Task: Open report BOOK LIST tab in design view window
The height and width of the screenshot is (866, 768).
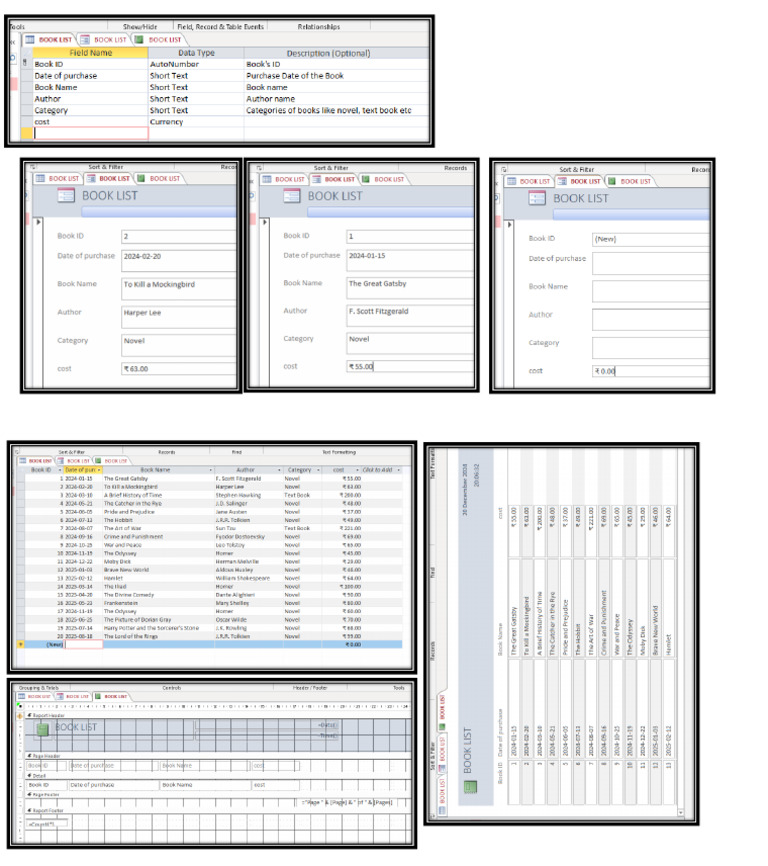Action: tap(159, 40)
